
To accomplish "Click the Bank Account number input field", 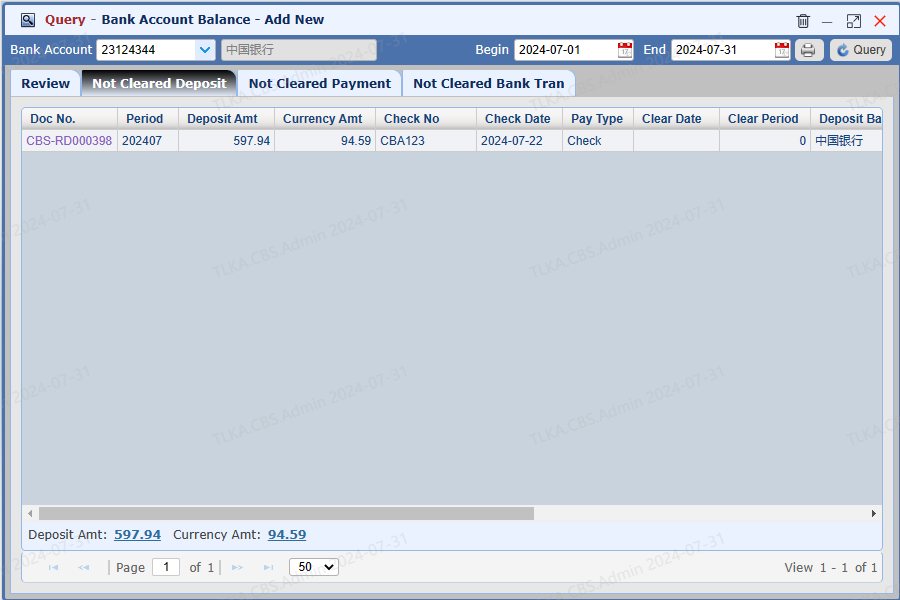I will point(146,50).
